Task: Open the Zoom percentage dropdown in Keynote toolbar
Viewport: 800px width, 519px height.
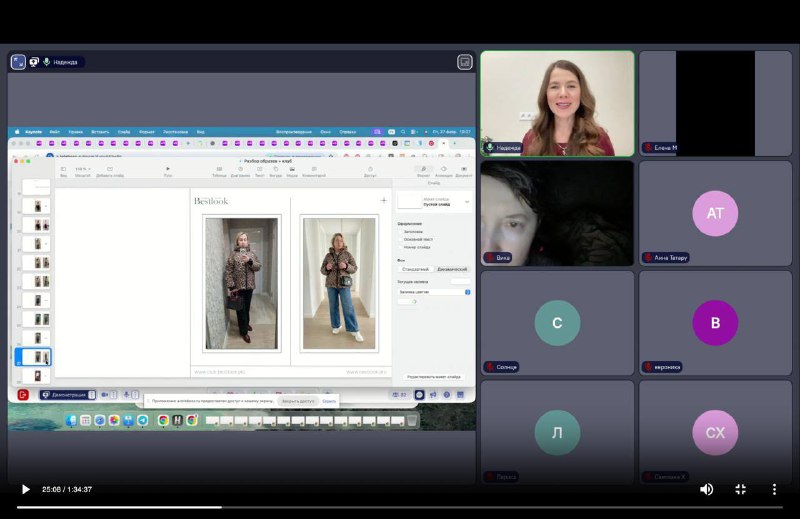Action: tap(81, 170)
